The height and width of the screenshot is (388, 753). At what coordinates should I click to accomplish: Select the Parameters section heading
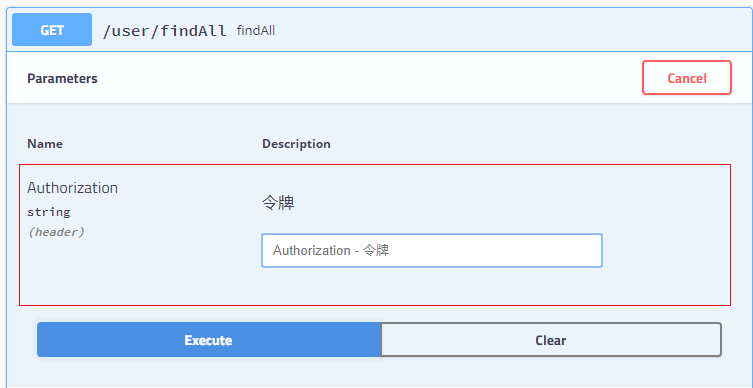point(62,79)
